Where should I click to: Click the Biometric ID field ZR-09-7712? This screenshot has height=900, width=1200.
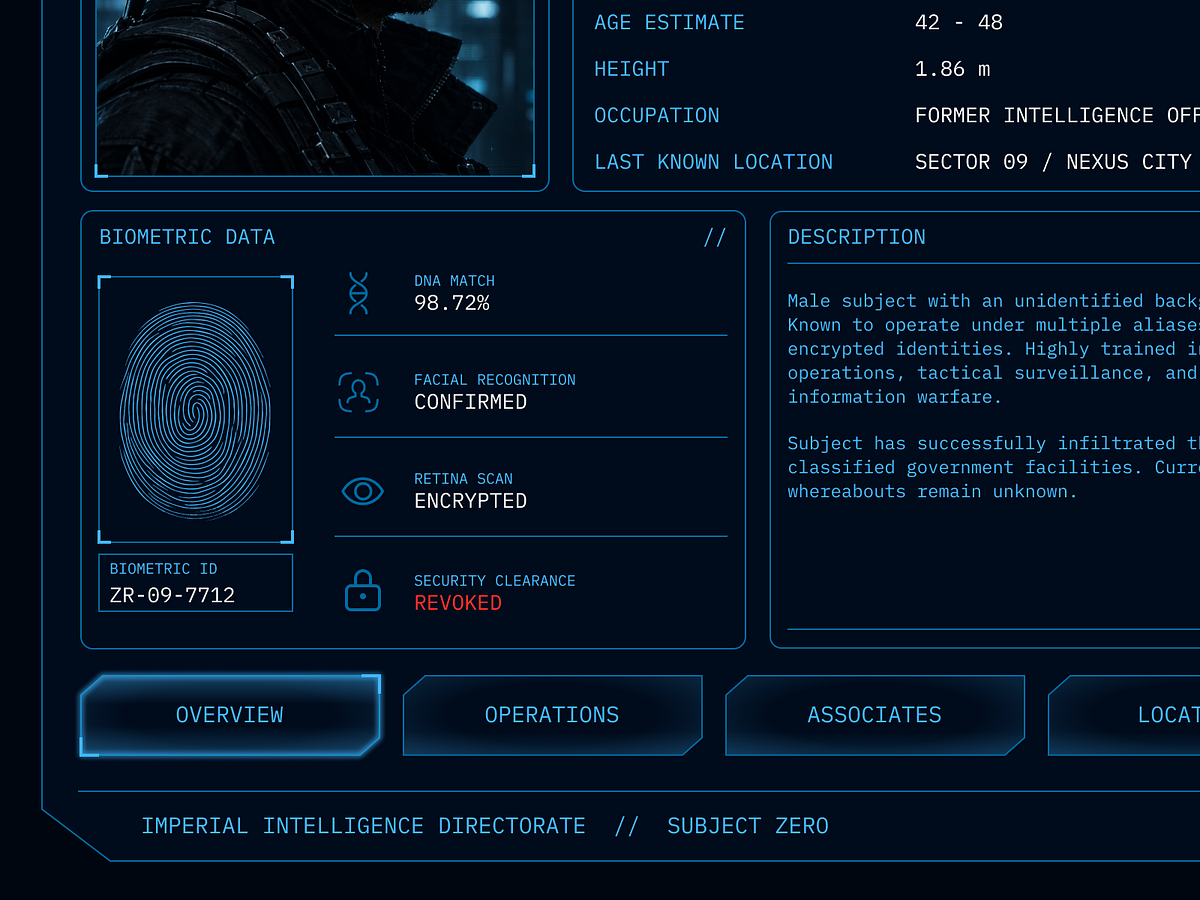click(196, 583)
